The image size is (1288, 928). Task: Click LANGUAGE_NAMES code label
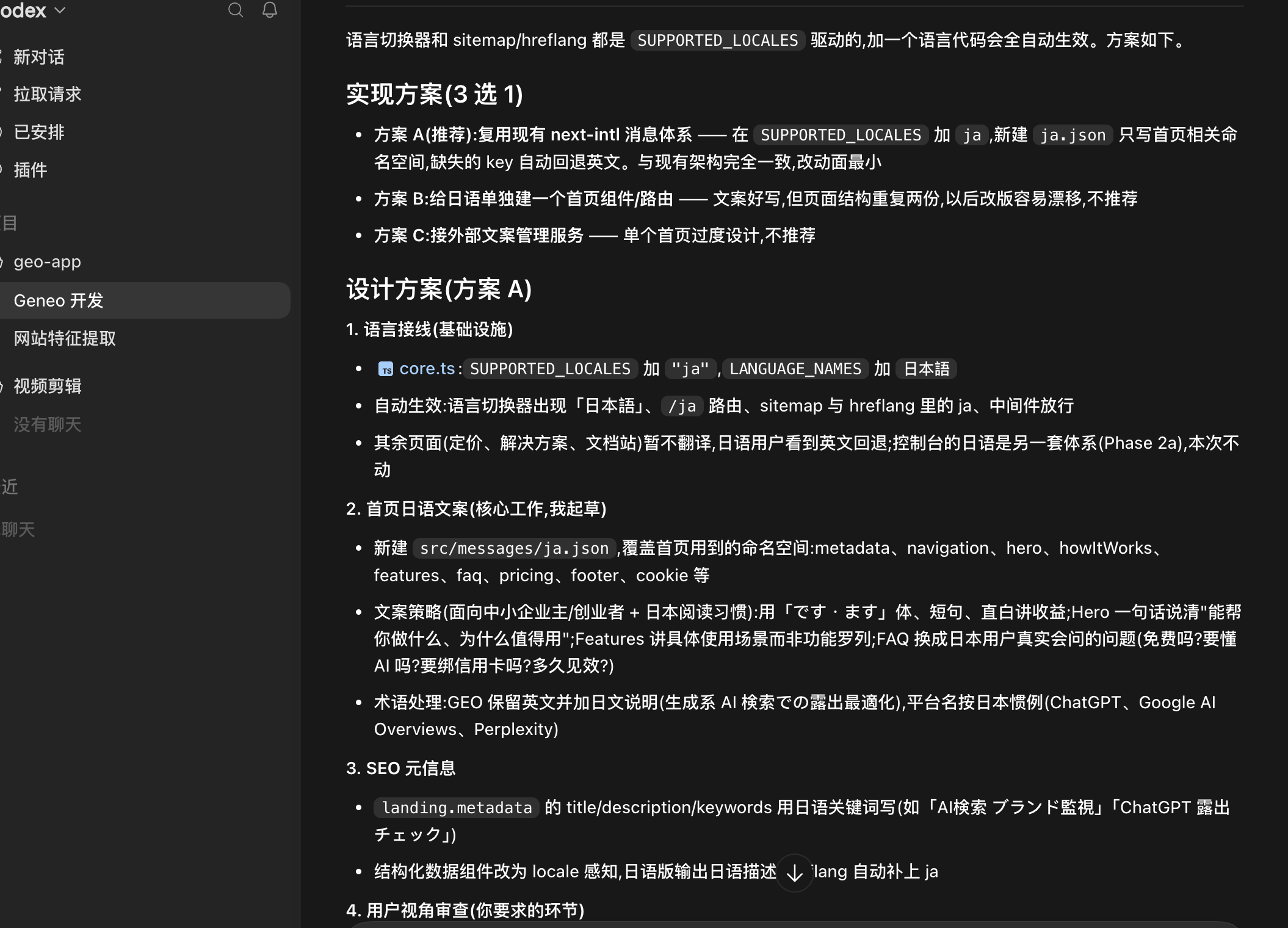(795, 369)
